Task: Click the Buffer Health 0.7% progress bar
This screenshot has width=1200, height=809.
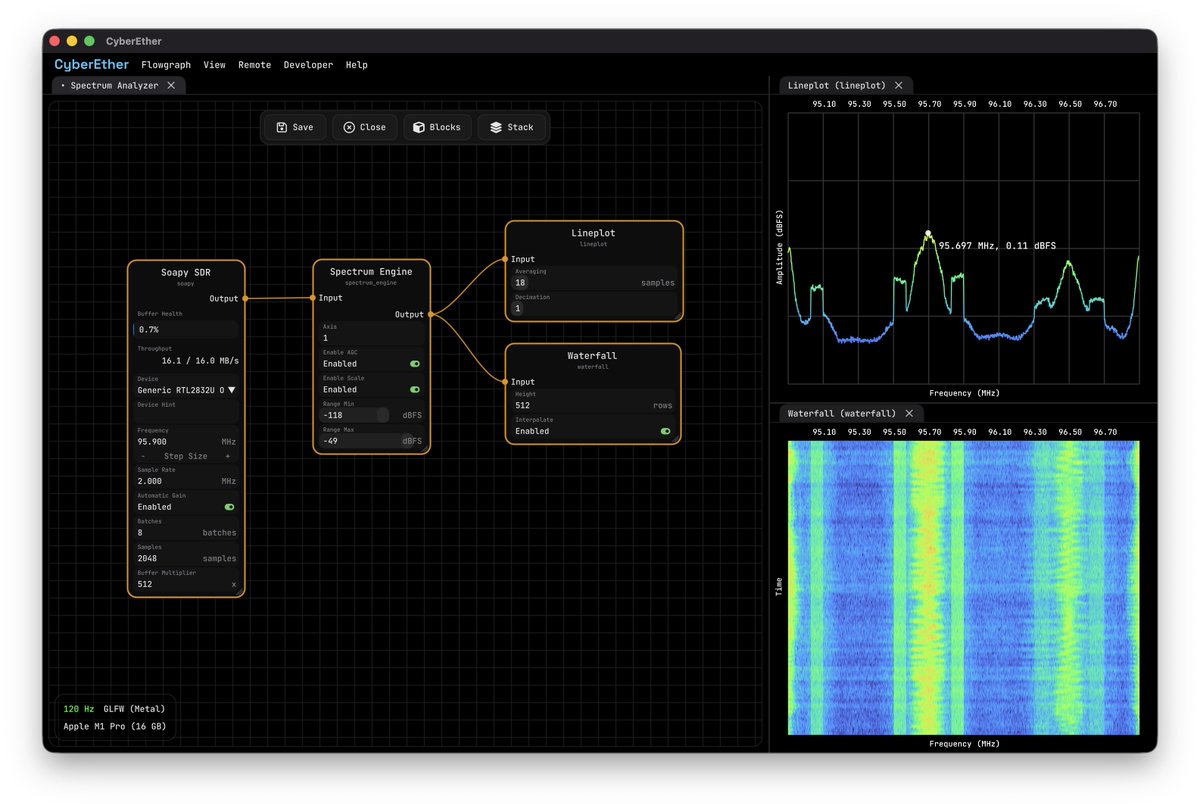Action: click(x=186, y=329)
